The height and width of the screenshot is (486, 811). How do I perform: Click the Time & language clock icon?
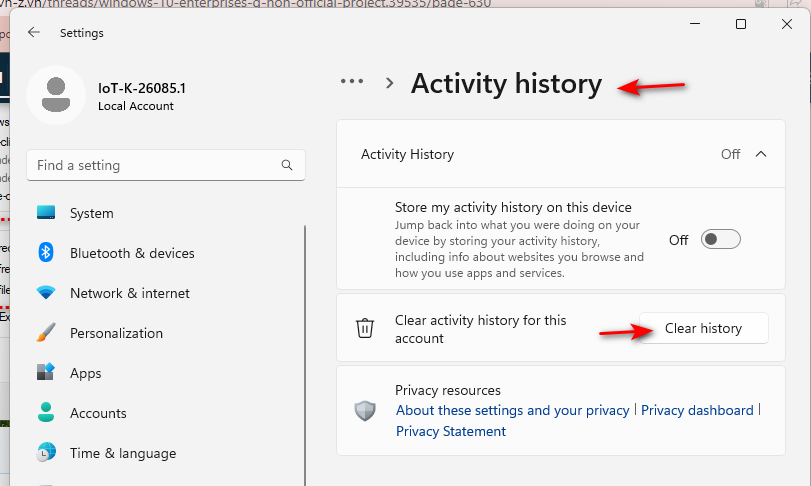pos(46,453)
